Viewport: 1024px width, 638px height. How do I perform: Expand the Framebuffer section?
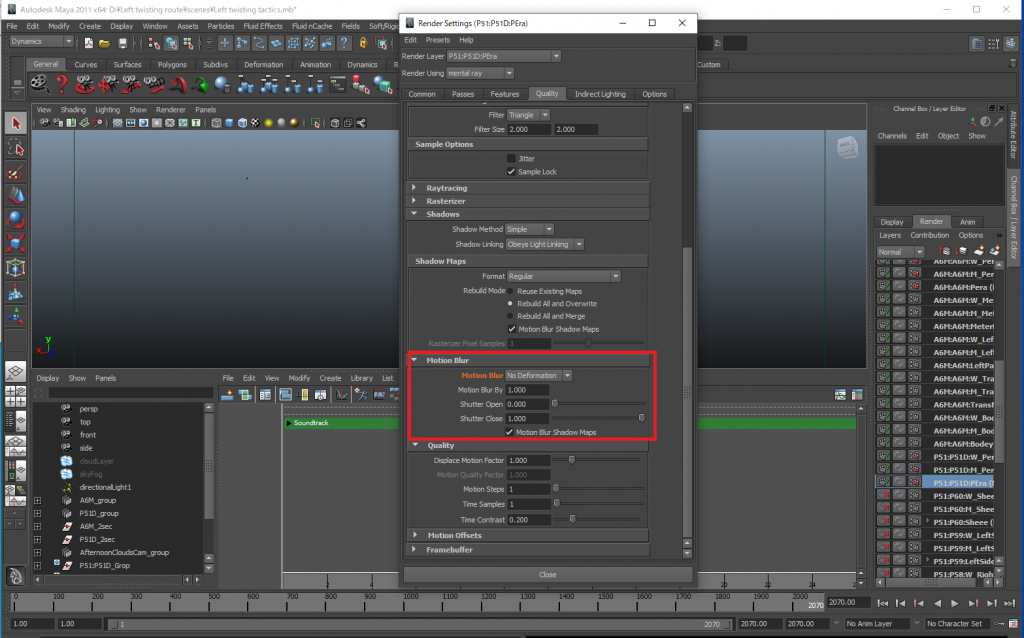click(x=415, y=549)
